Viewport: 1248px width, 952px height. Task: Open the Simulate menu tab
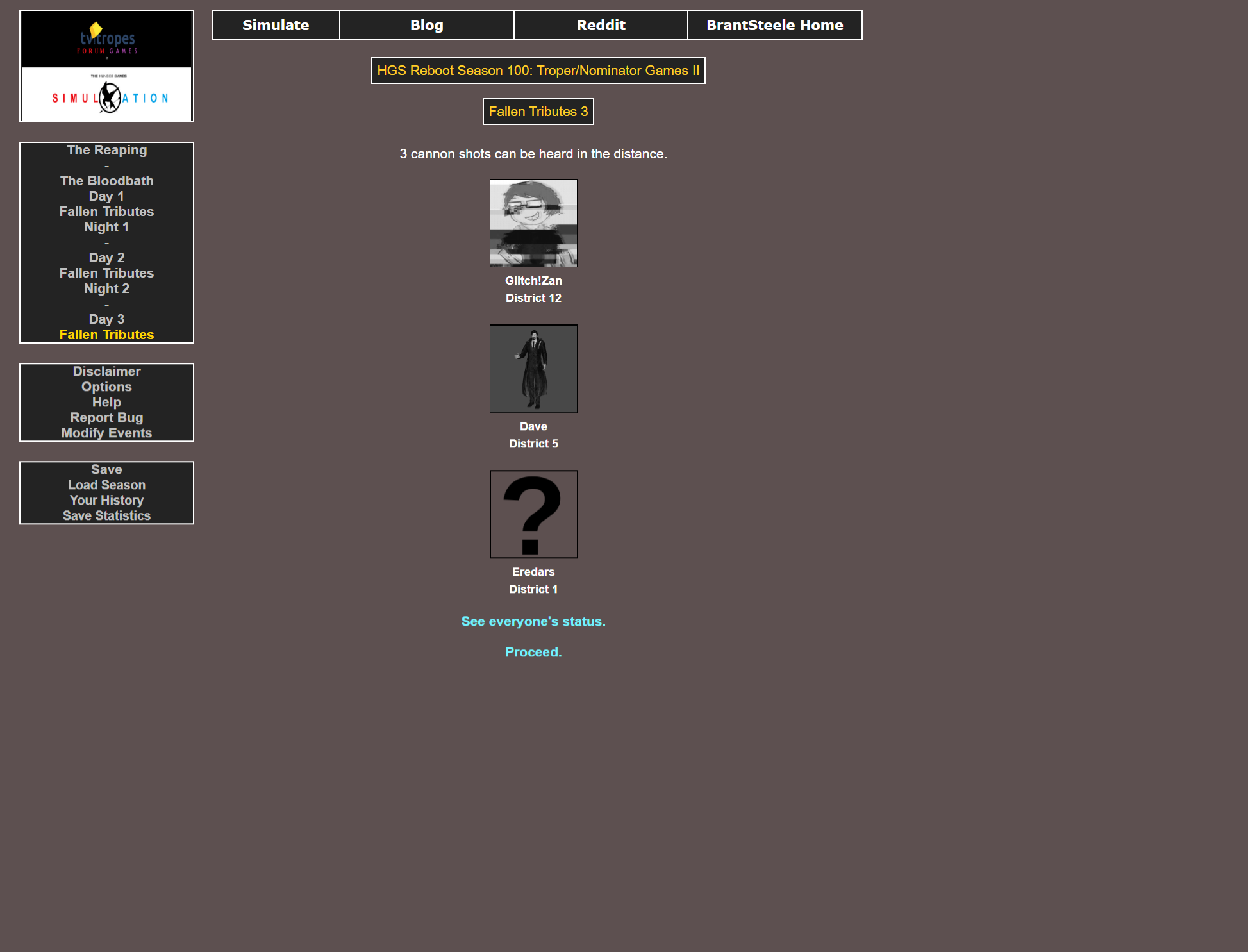[276, 25]
